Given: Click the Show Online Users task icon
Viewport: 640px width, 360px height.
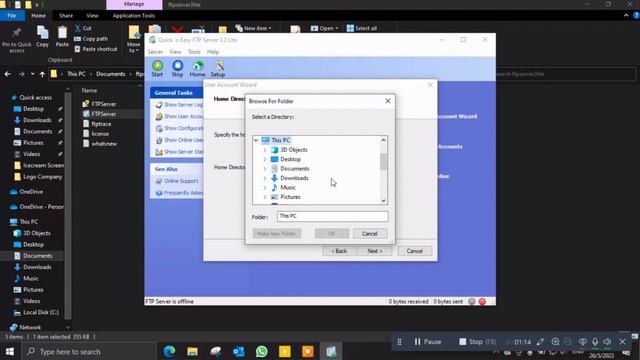Looking at the screenshot, I should (x=159, y=140).
